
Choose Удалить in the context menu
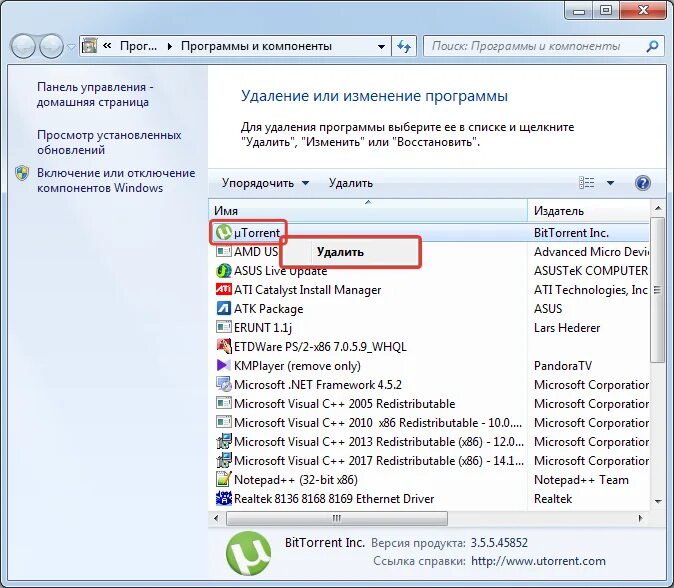click(x=350, y=252)
